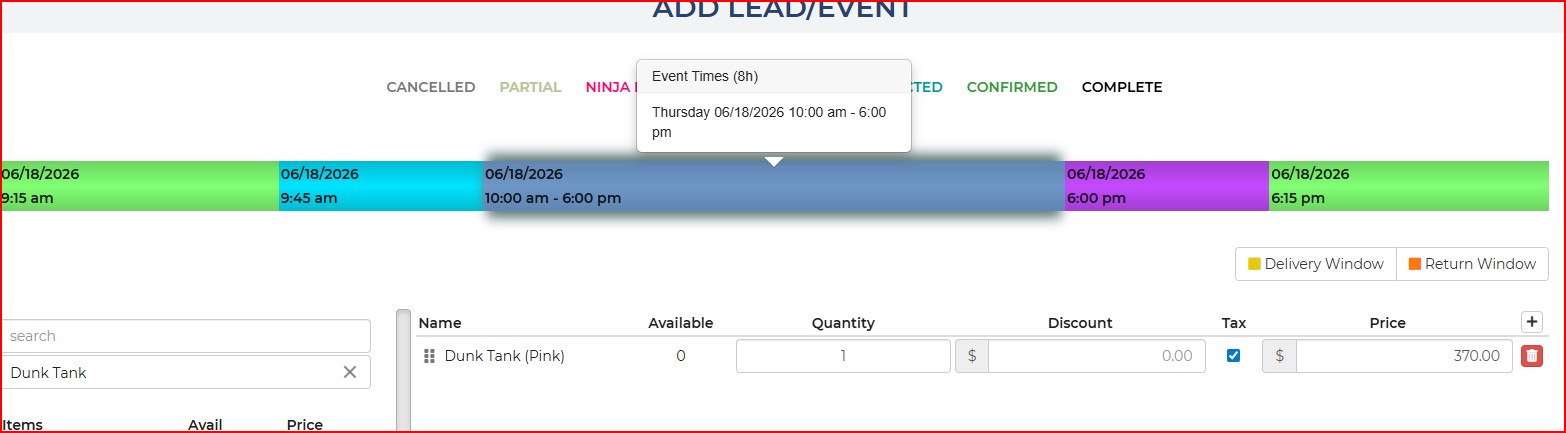Image resolution: width=1566 pixels, height=433 pixels.
Task: Clear the Dunk Tank filter with X
Action: (350, 372)
